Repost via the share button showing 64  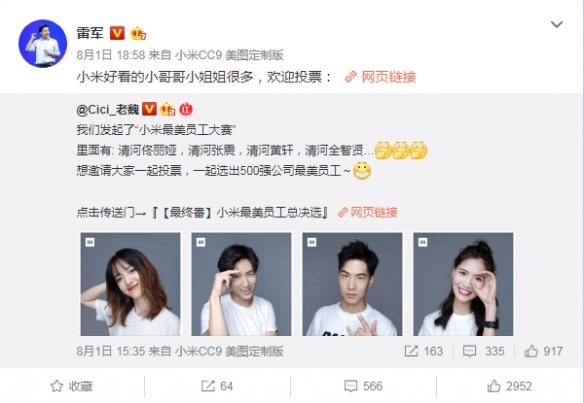click(217, 386)
